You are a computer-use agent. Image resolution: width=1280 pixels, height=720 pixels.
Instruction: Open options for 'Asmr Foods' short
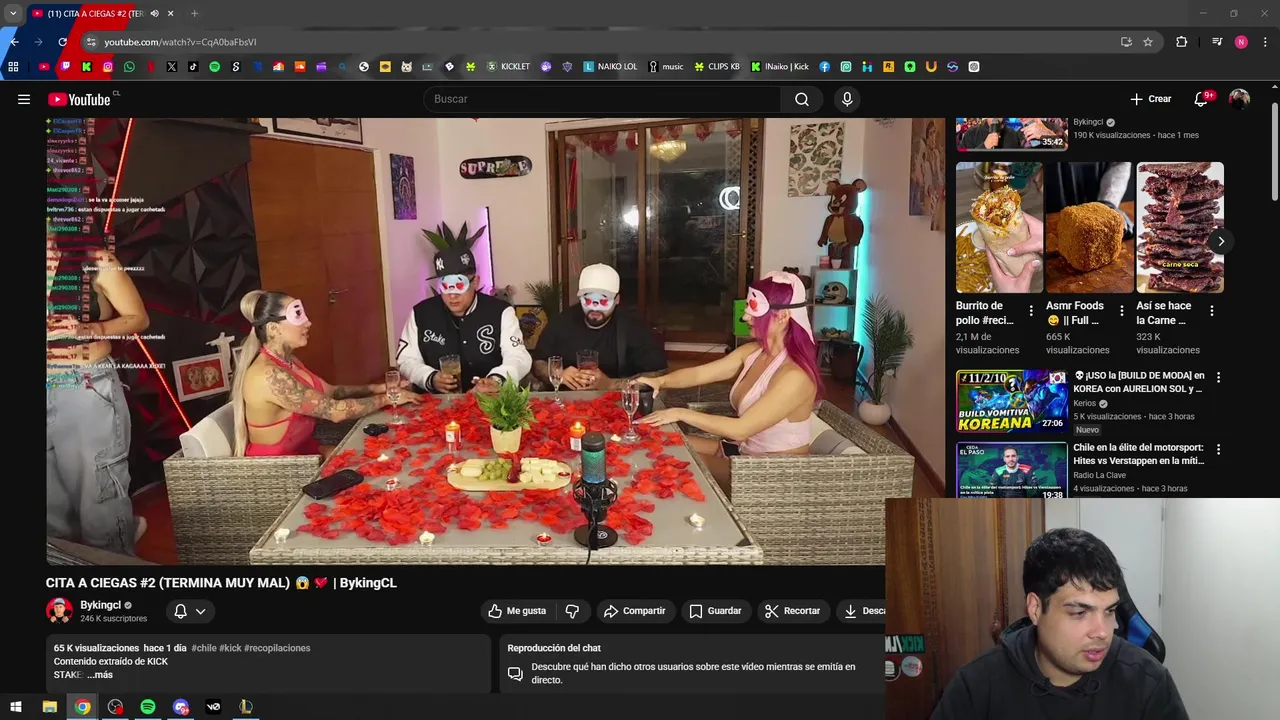click(x=1121, y=311)
